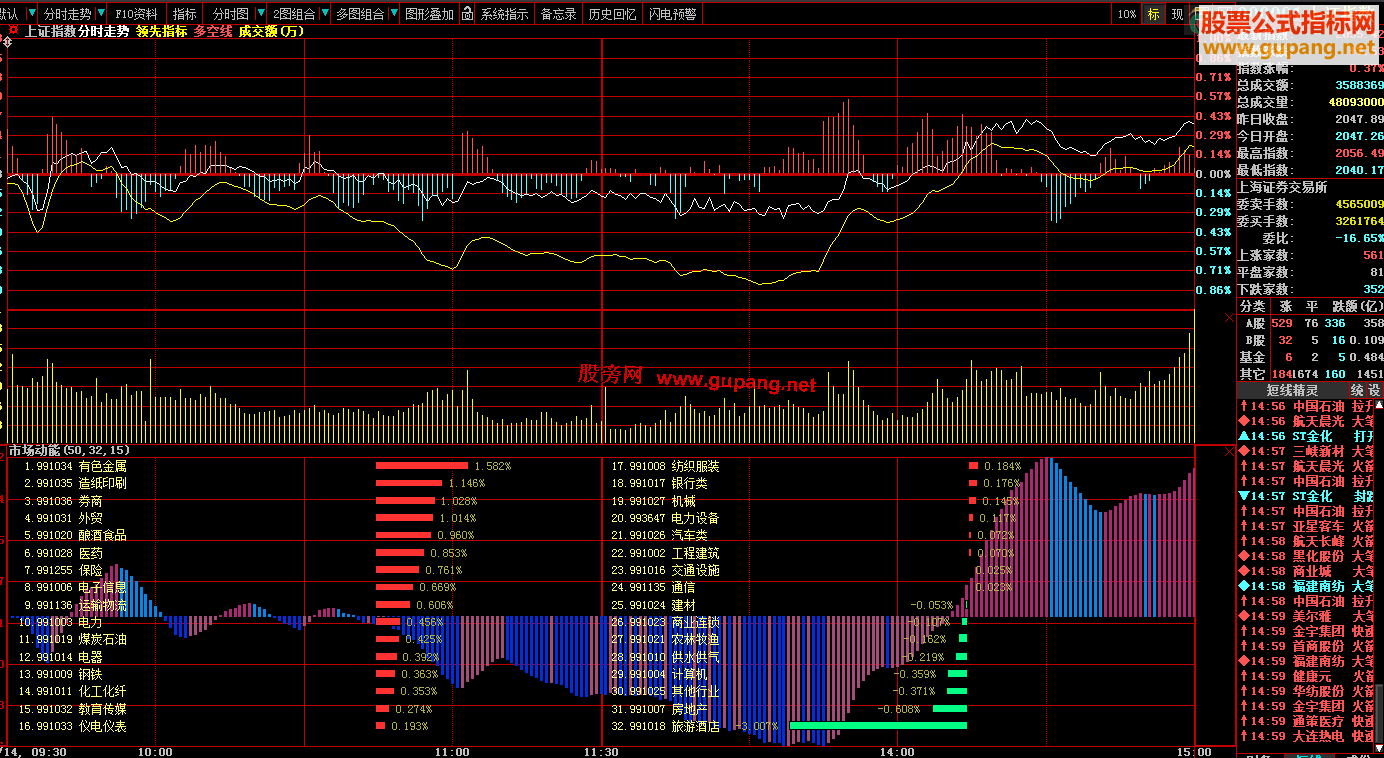Click the red arrow icon beside 14:59 健康元

[1243, 677]
